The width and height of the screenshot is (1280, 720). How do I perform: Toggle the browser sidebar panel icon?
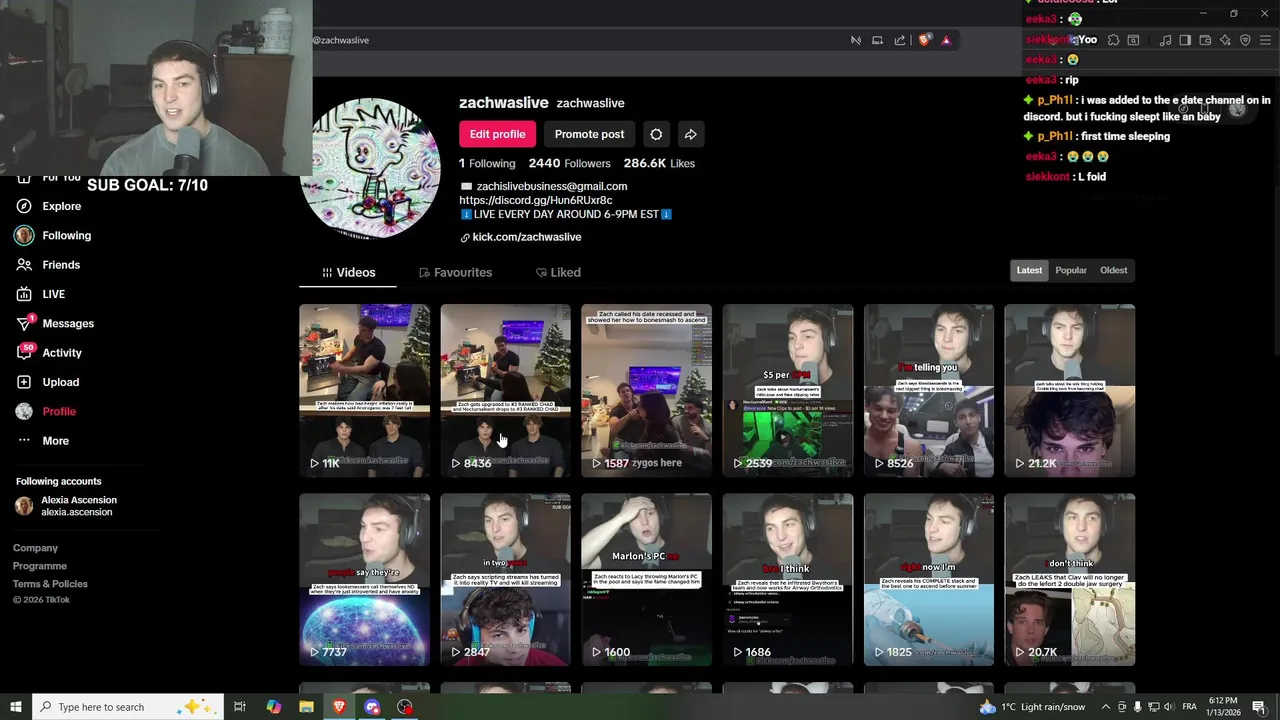tap(1185, 40)
